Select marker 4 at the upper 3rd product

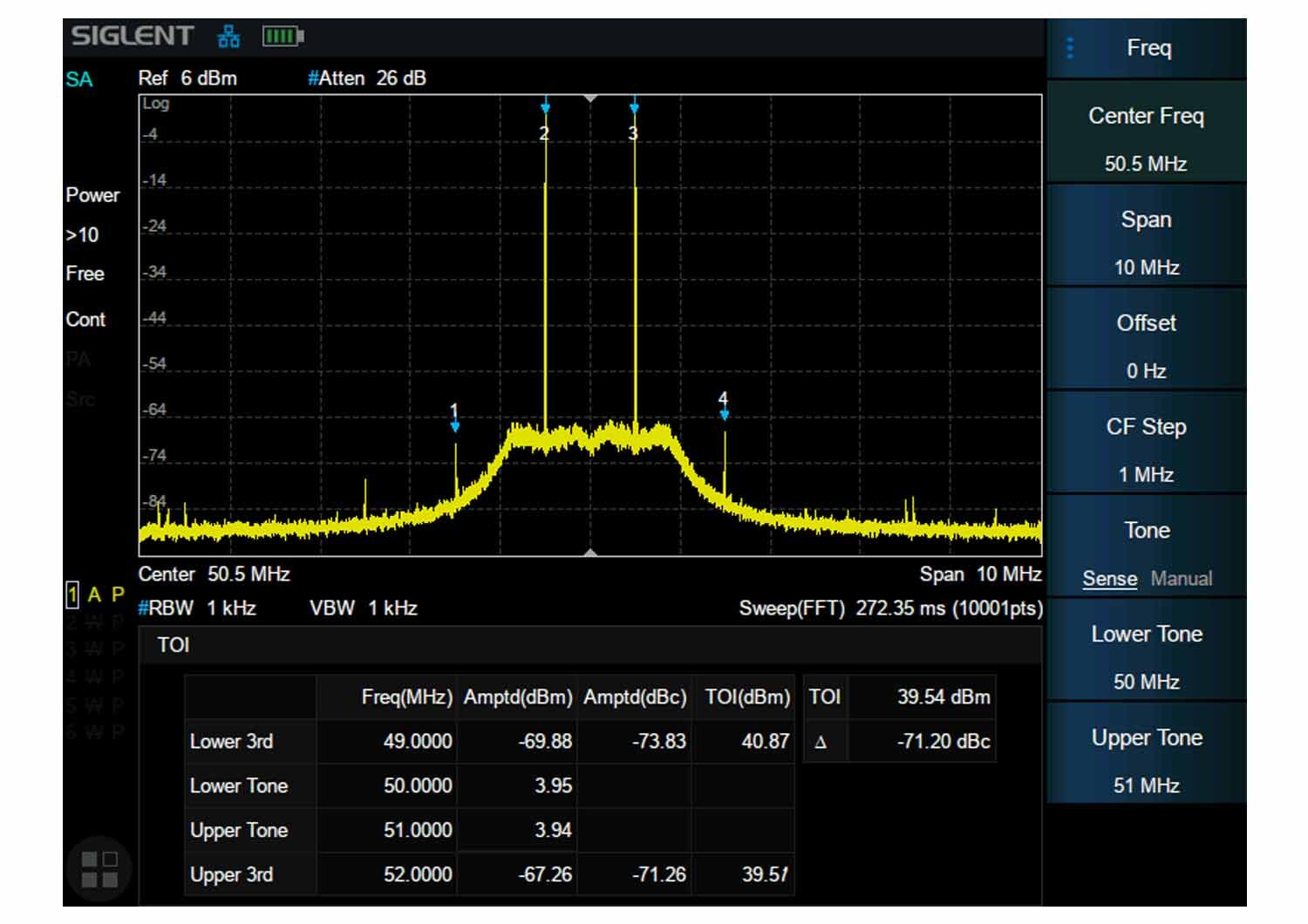(x=723, y=406)
